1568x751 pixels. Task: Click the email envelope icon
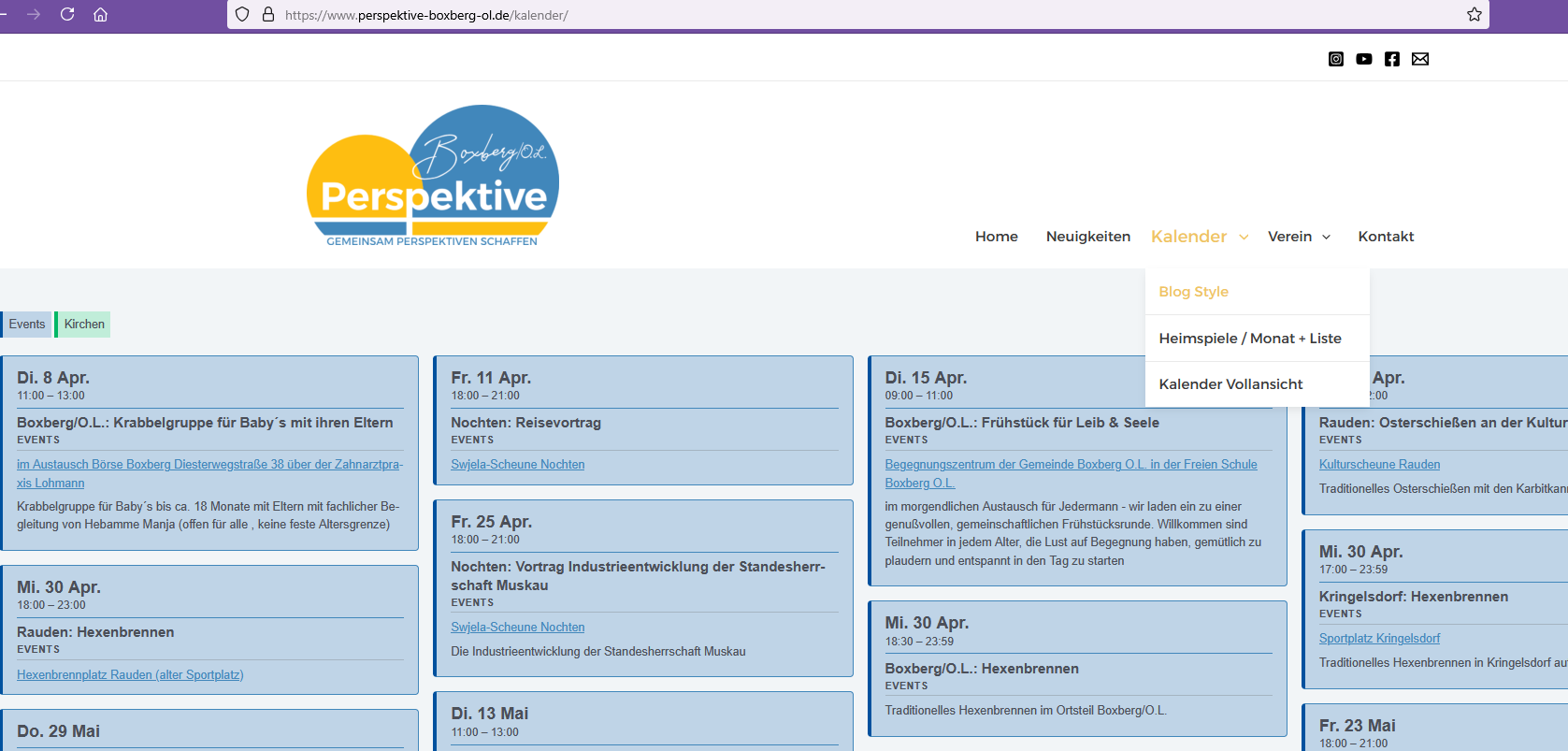[1420, 59]
